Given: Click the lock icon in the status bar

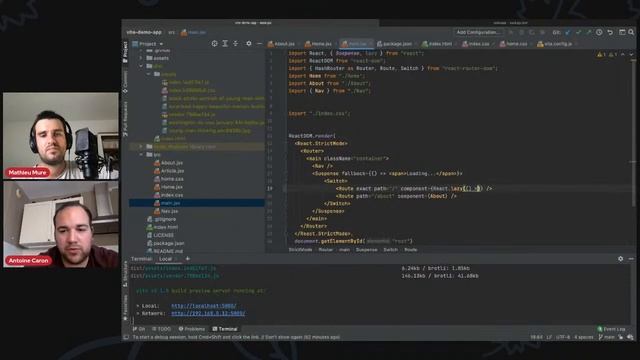Looking at the screenshot, I should pos(621,337).
